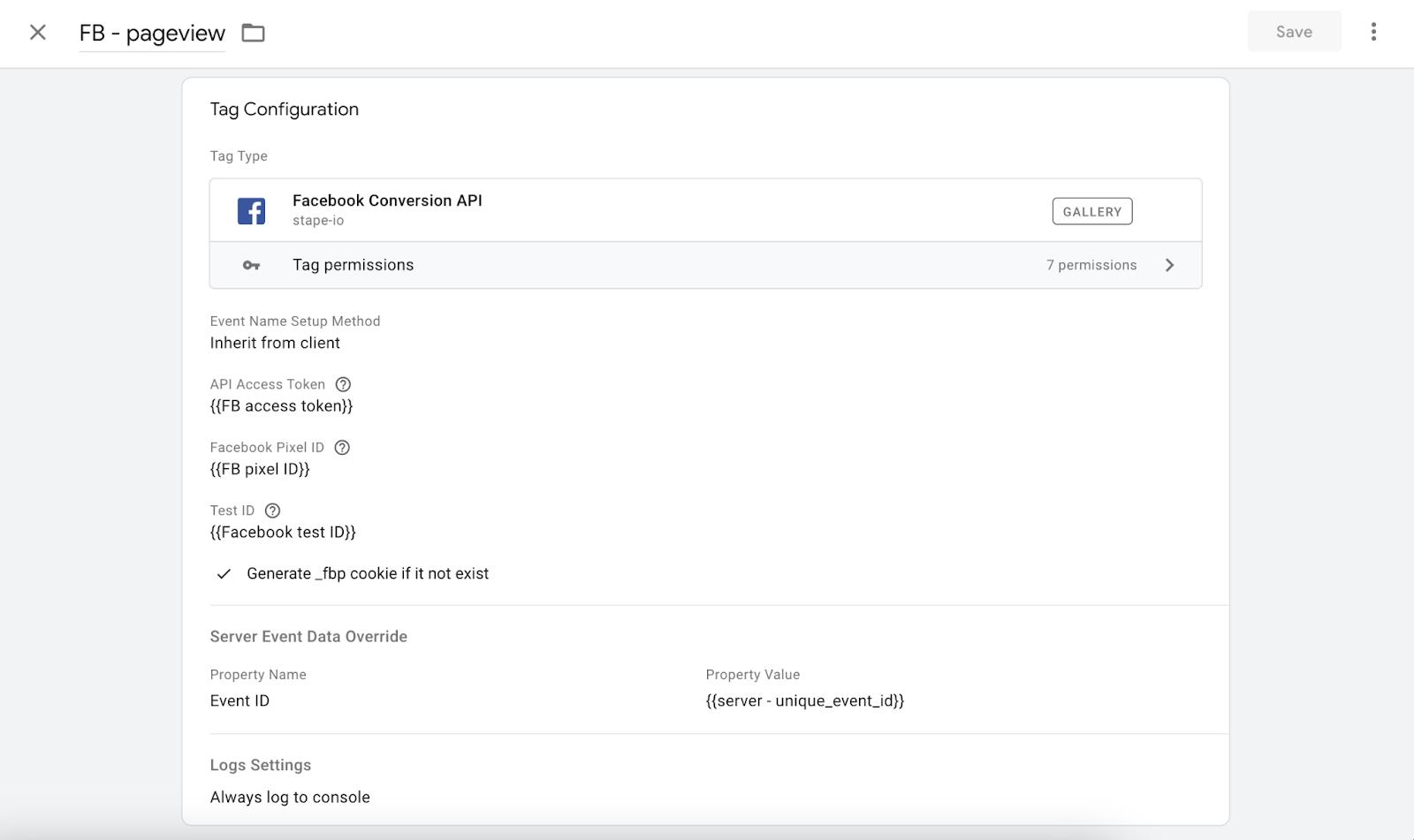Click the Tag Configuration heading
The height and width of the screenshot is (840, 1414).
pos(285,110)
